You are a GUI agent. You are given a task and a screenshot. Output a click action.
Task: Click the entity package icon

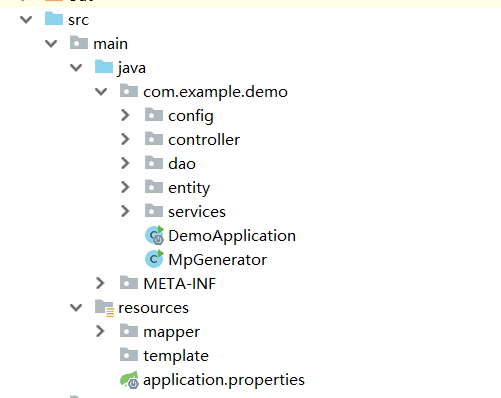154,187
